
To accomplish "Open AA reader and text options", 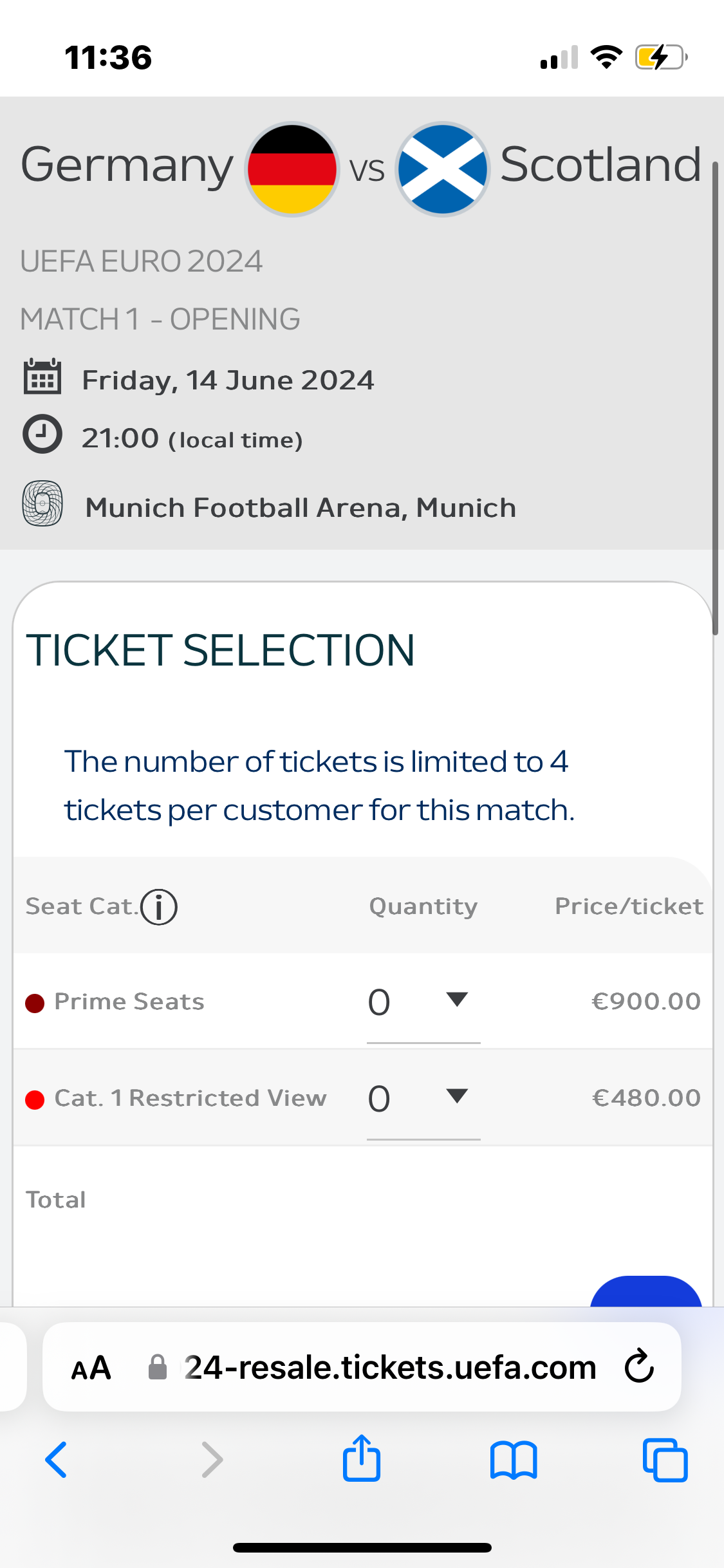I will 91,1368.
